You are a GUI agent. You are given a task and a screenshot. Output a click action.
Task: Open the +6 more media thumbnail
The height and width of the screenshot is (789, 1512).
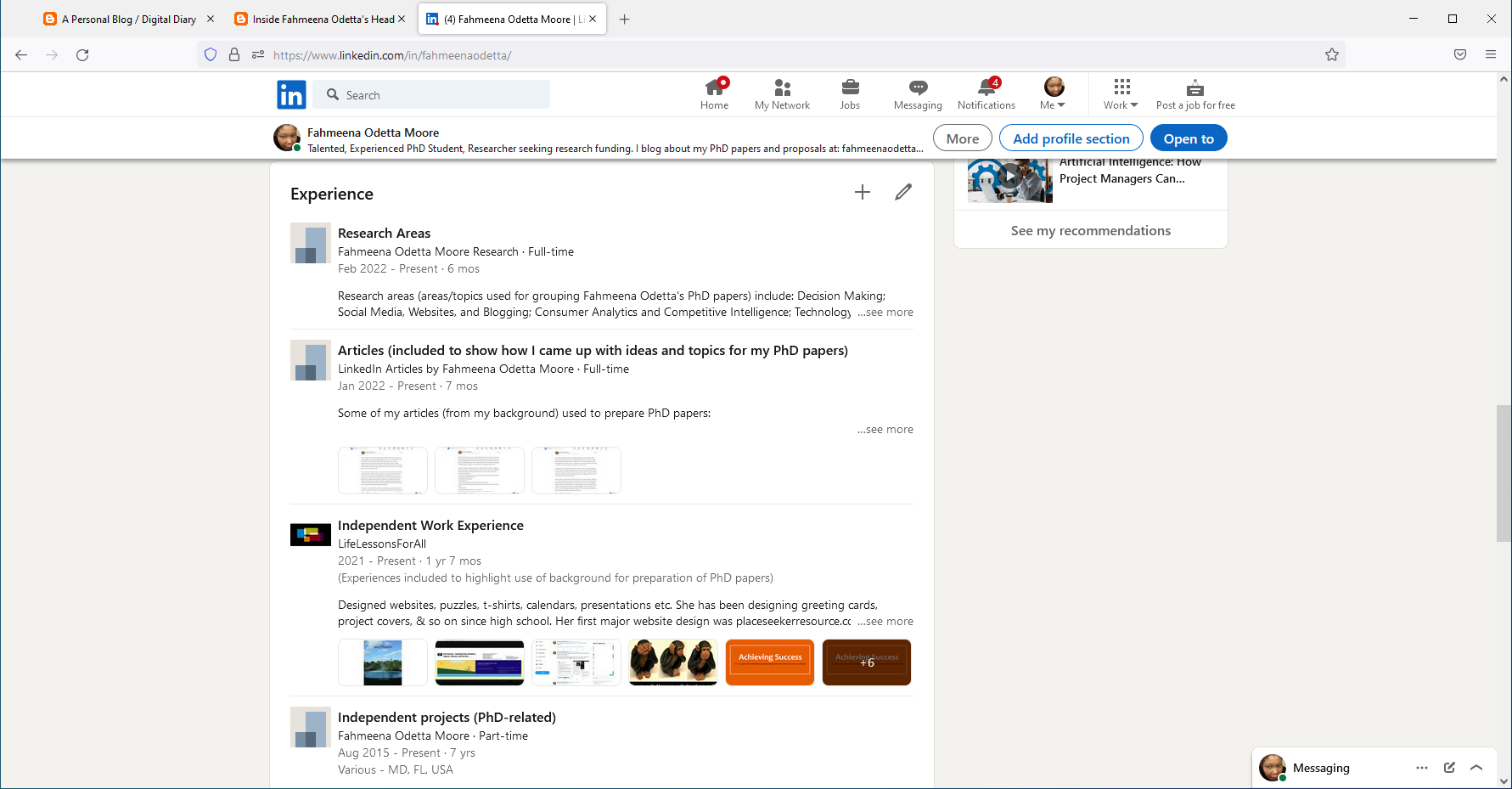tap(867, 662)
